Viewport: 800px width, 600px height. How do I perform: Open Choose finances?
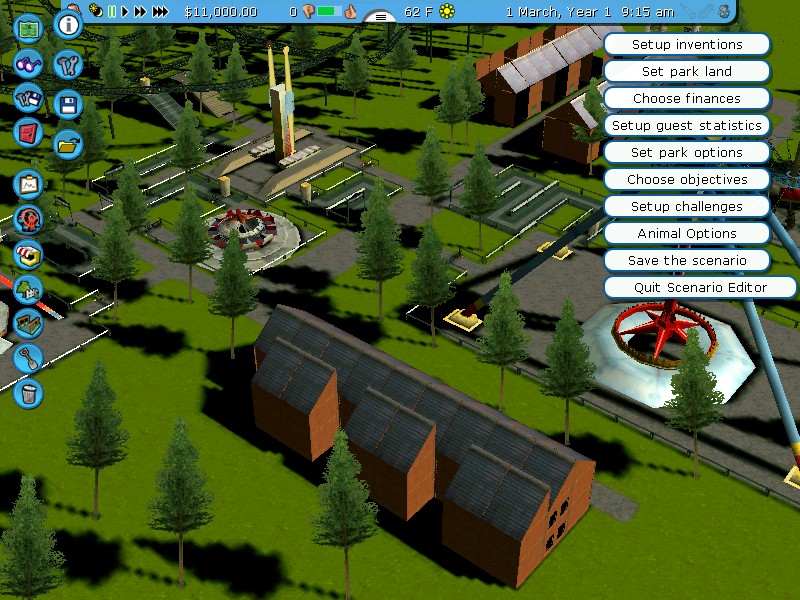point(687,98)
